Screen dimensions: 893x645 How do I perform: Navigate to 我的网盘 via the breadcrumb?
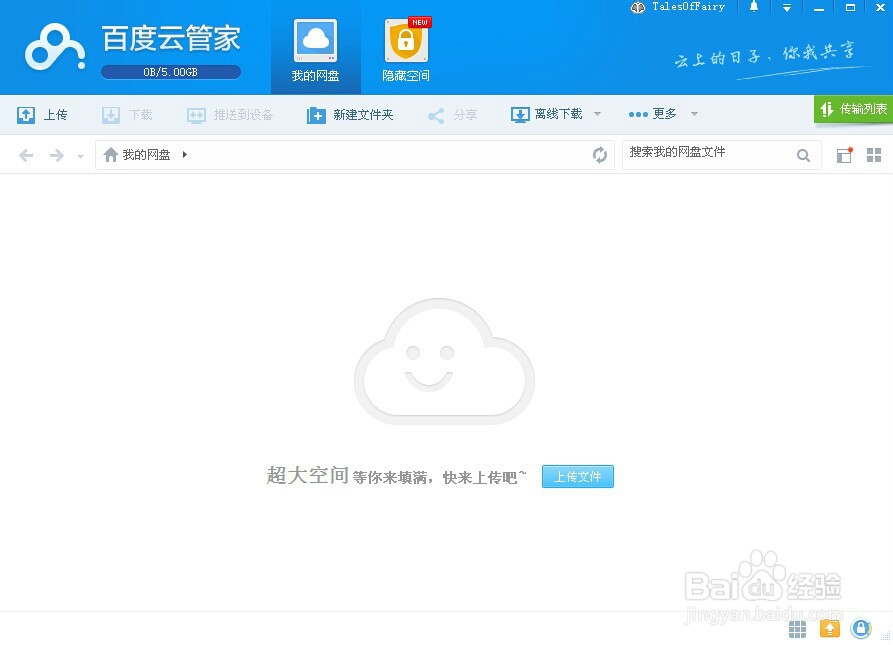coord(145,154)
